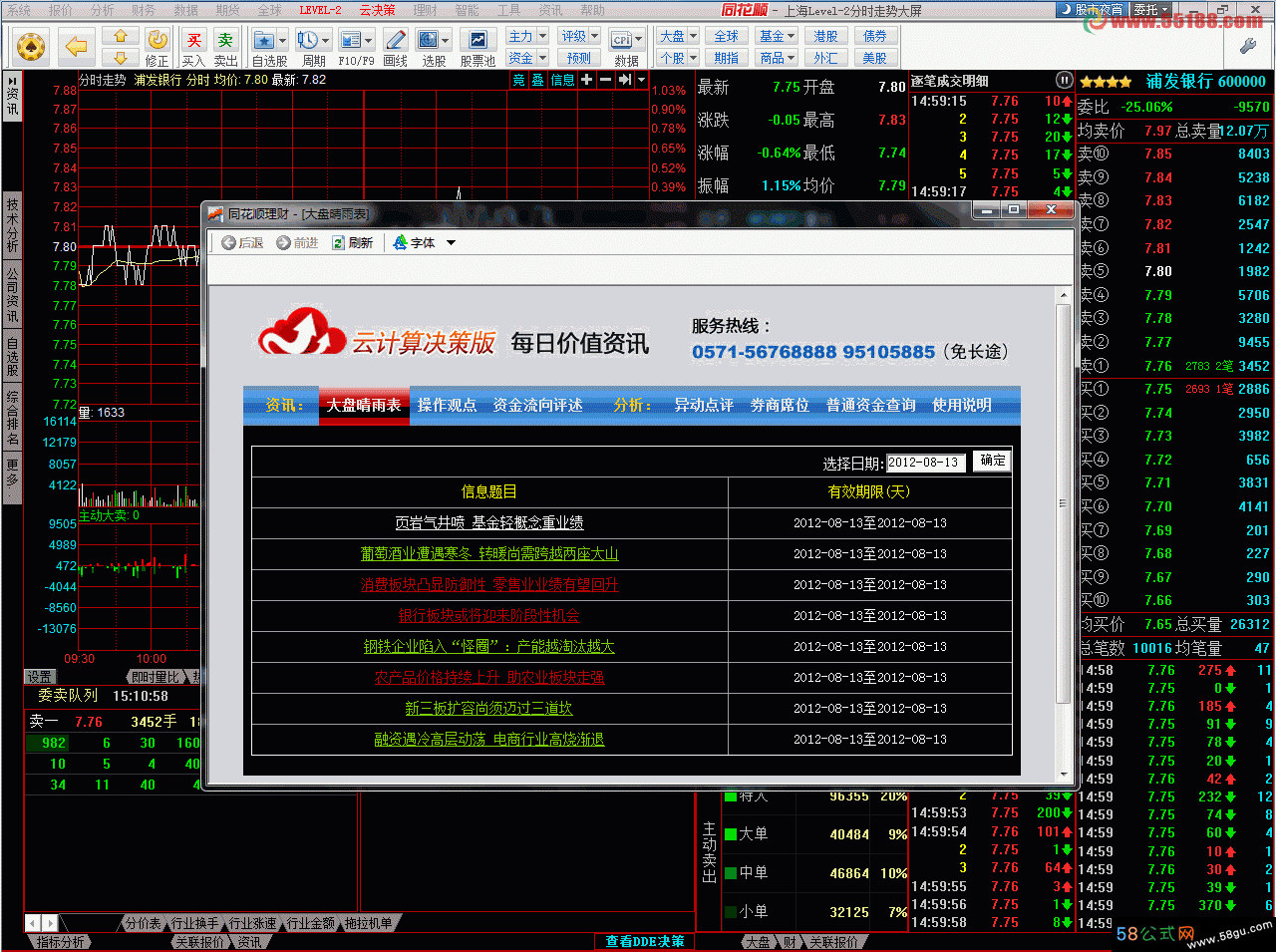
Task: Open article 银行板块或将迎来阶段性机会
Action: click(x=488, y=615)
